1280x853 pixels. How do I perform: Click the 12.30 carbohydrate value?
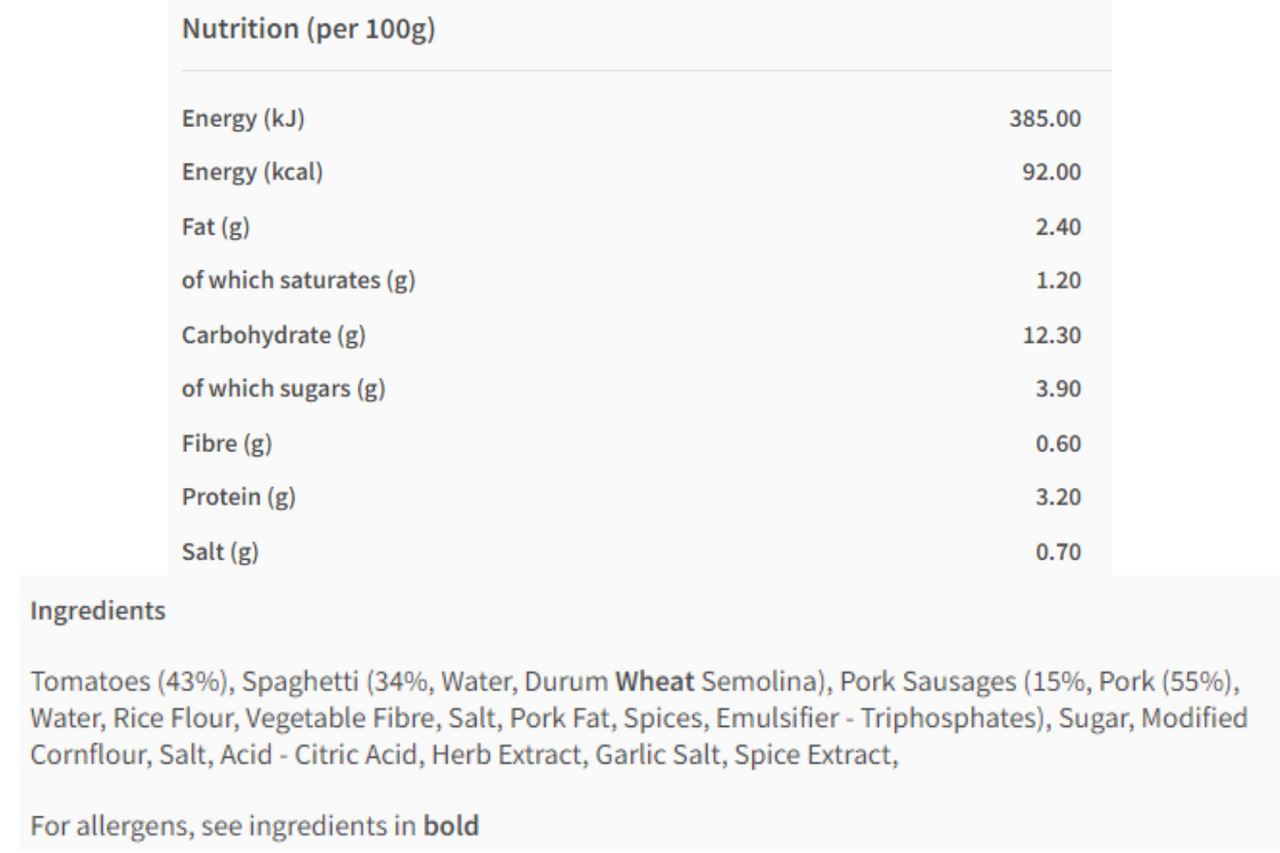[x=1052, y=335]
